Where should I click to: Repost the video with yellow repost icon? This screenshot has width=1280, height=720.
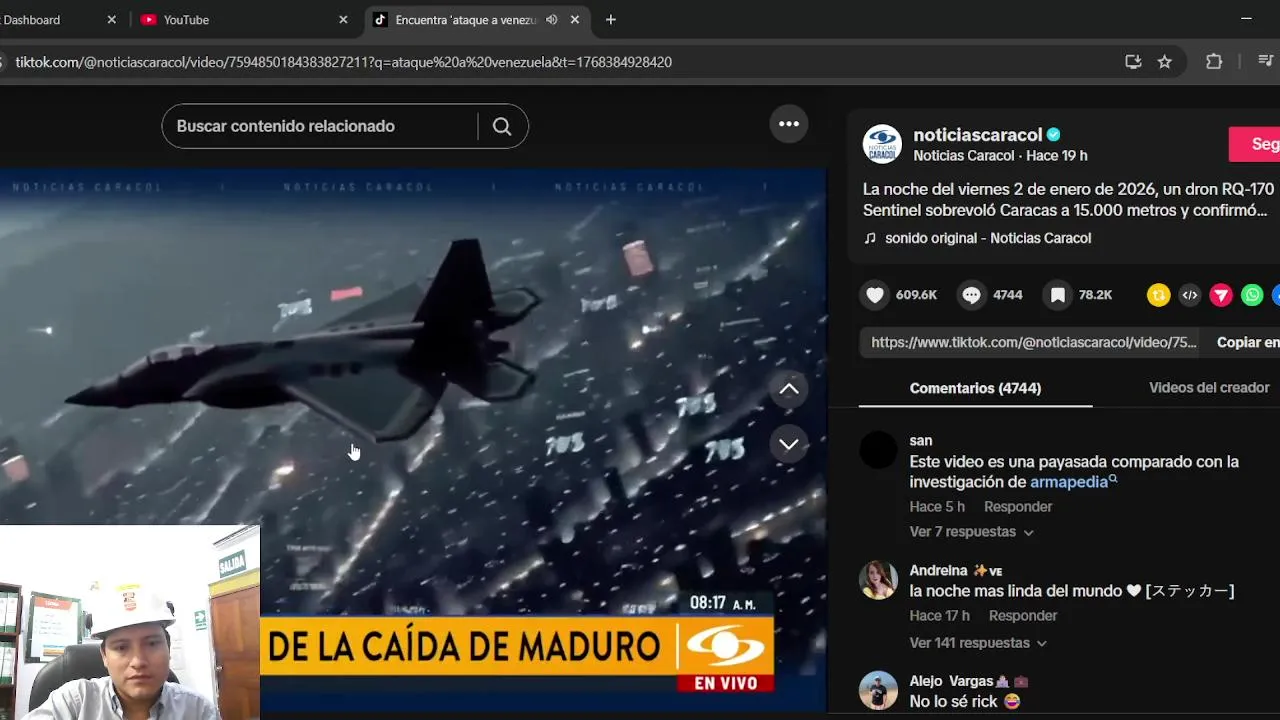1158,295
